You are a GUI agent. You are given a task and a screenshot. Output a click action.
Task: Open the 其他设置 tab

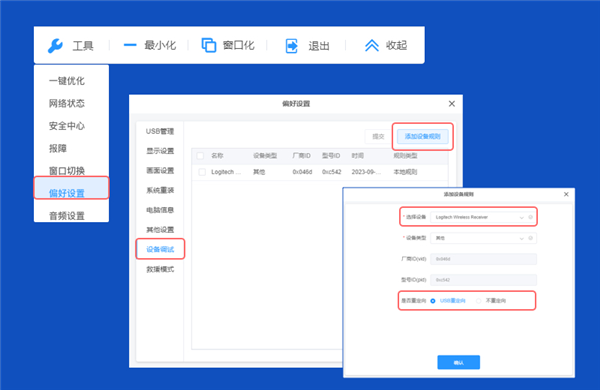(160, 230)
